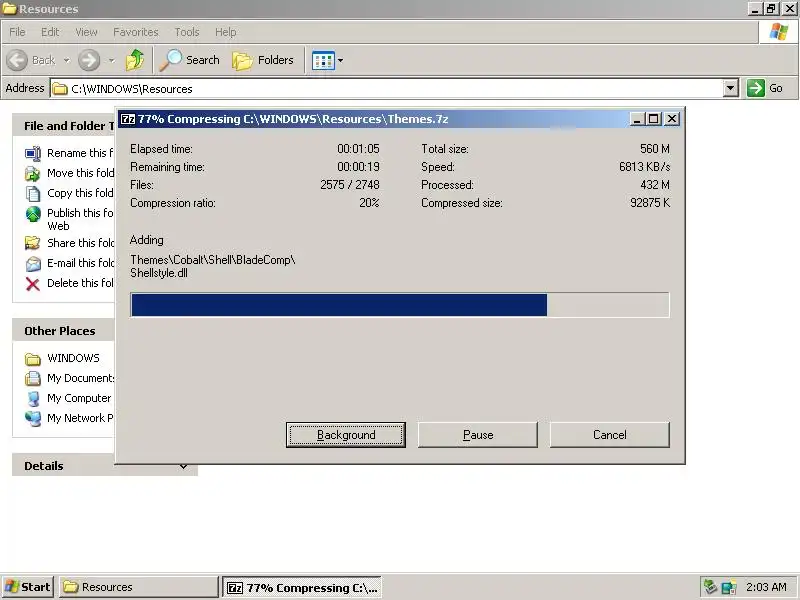800x600 pixels.
Task: Click the Forward arrow icon in Explorer toolbar
Action: tap(89, 60)
